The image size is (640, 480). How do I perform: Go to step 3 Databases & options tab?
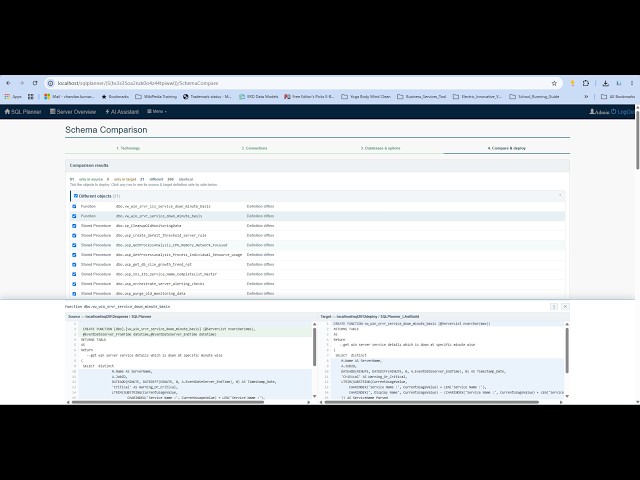click(x=380, y=148)
